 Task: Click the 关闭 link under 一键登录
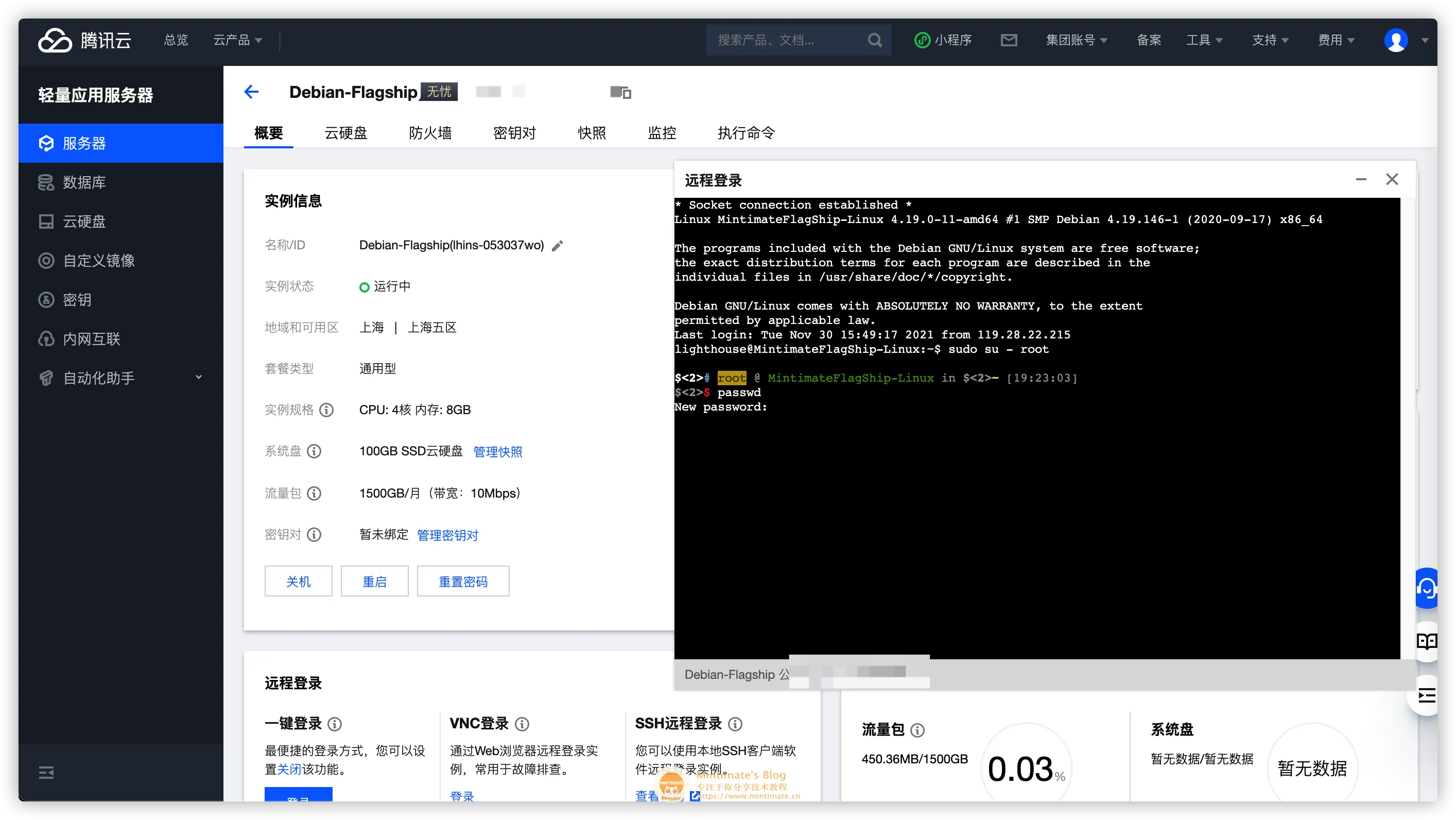289,770
